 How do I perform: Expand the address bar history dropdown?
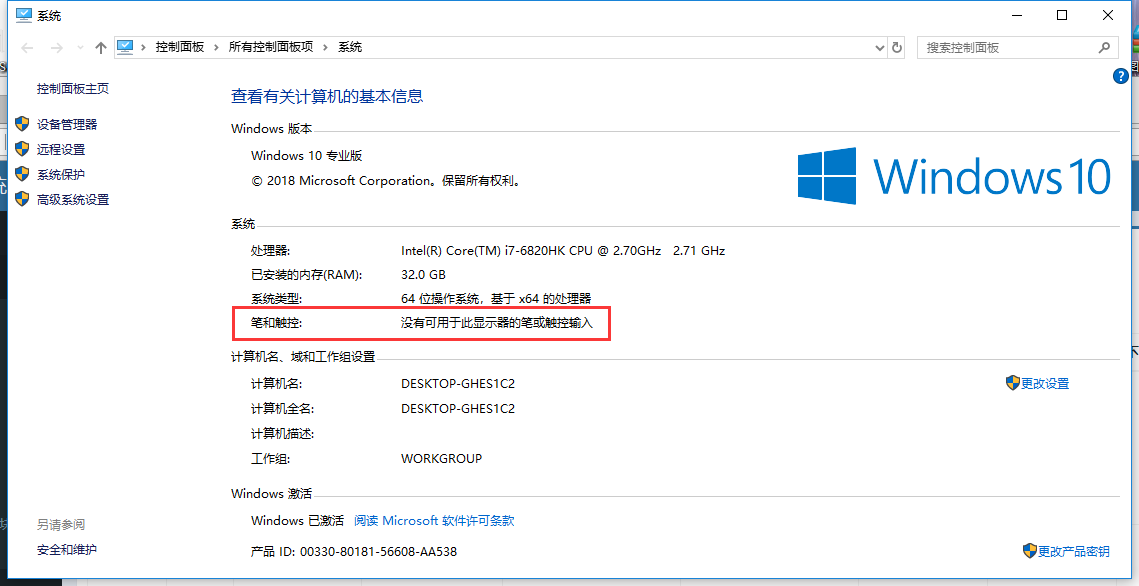point(880,48)
